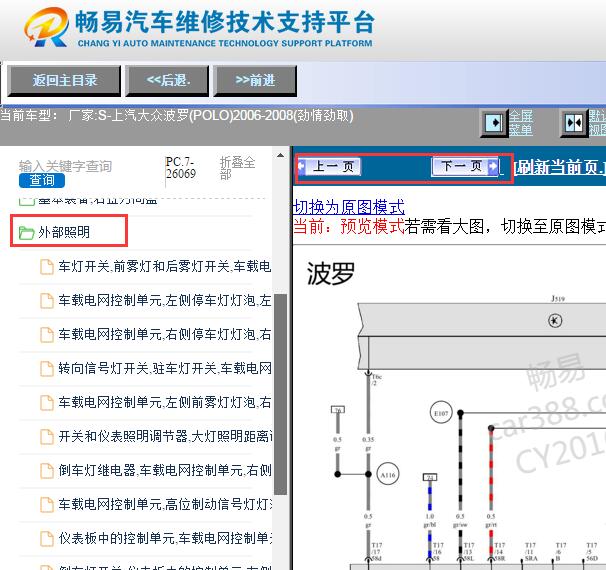
Task: Click the tree scrollbar up arrow
Action: [281, 155]
